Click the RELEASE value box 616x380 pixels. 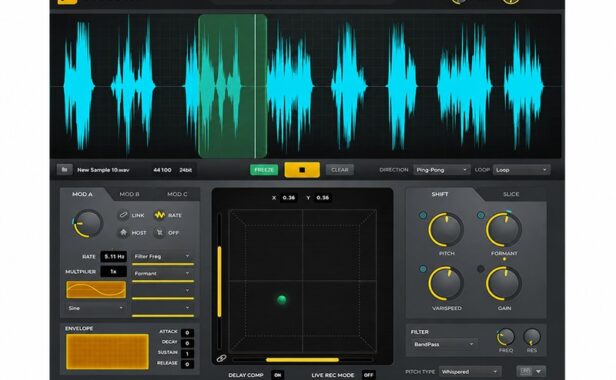pos(187,364)
